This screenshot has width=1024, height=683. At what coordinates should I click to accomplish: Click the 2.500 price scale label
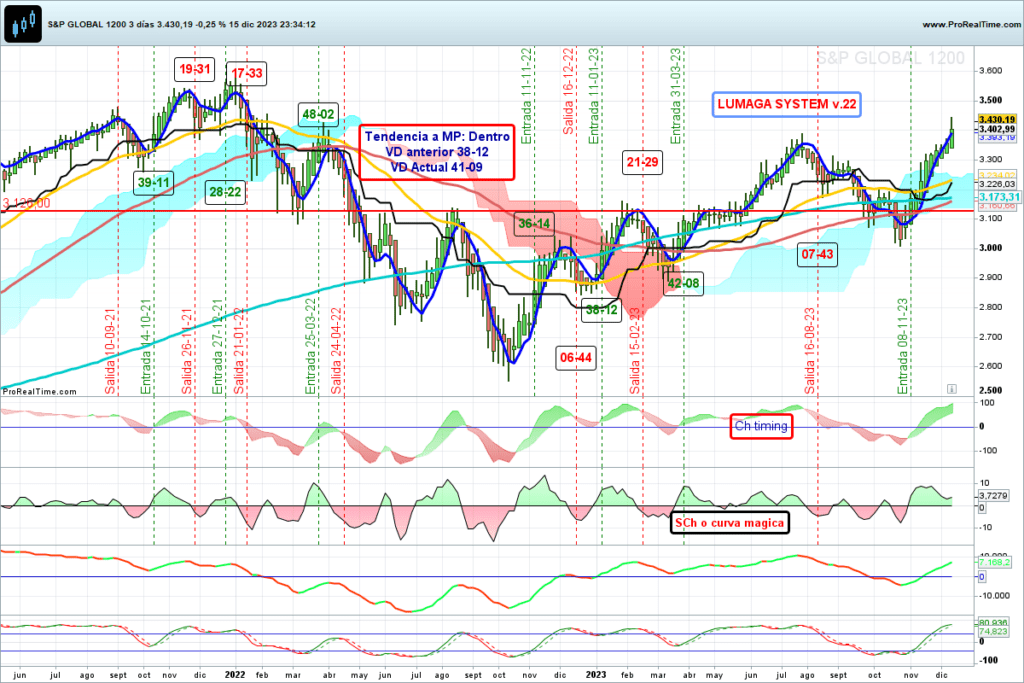click(x=990, y=390)
